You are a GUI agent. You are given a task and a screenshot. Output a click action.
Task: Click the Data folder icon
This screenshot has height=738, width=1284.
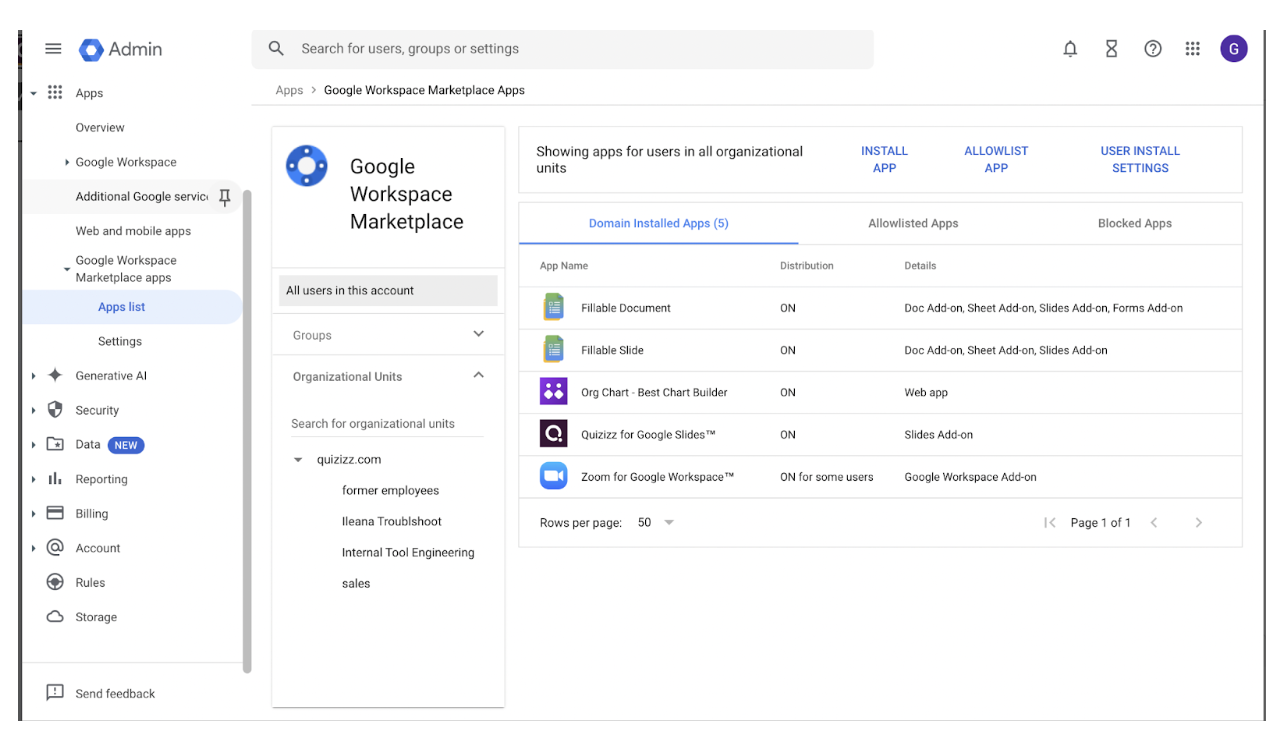(56, 444)
